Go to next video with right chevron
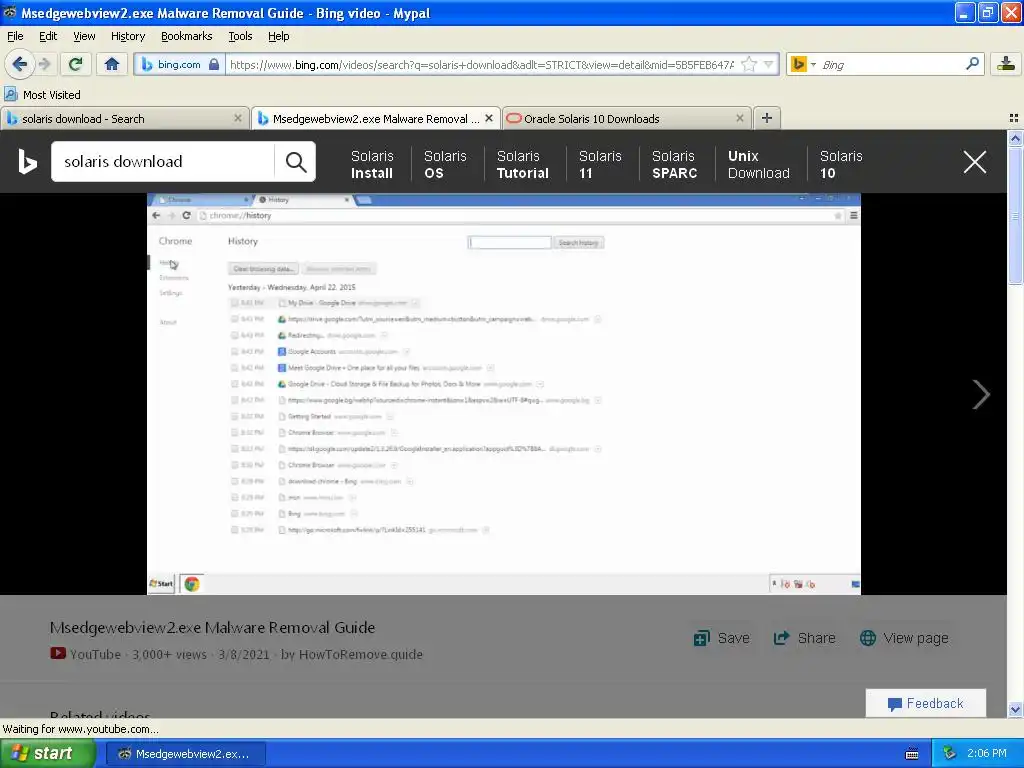 [x=980, y=394]
